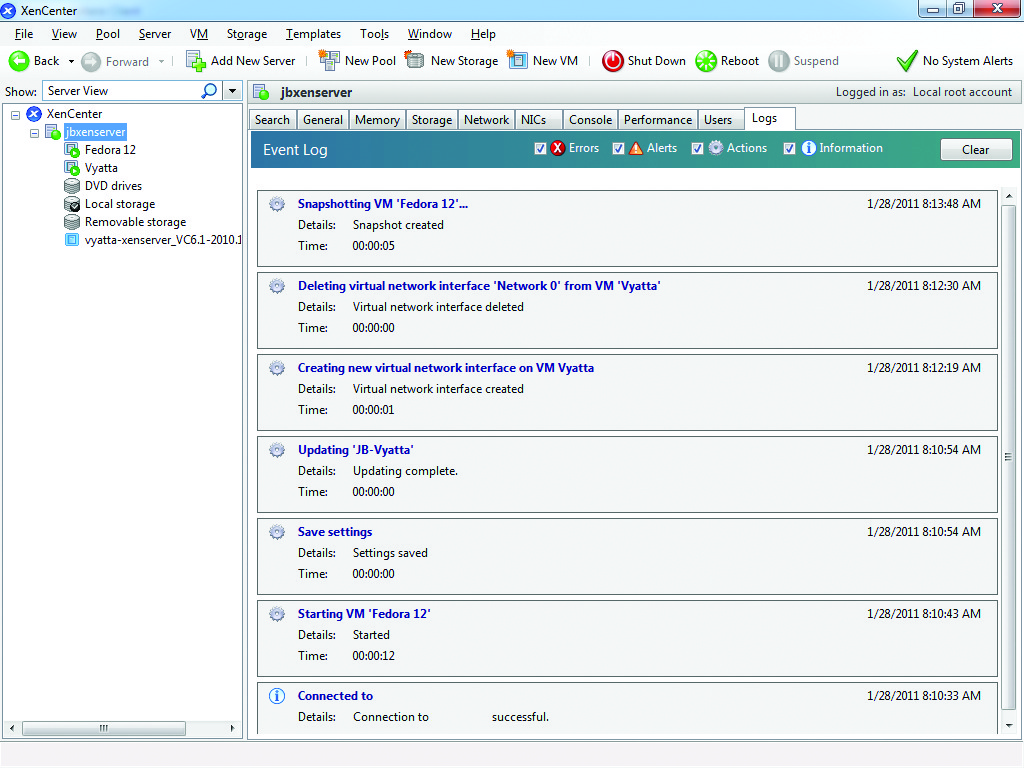1024x768 pixels.
Task: Click the event log scroll up arrow
Action: [1009, 196]
